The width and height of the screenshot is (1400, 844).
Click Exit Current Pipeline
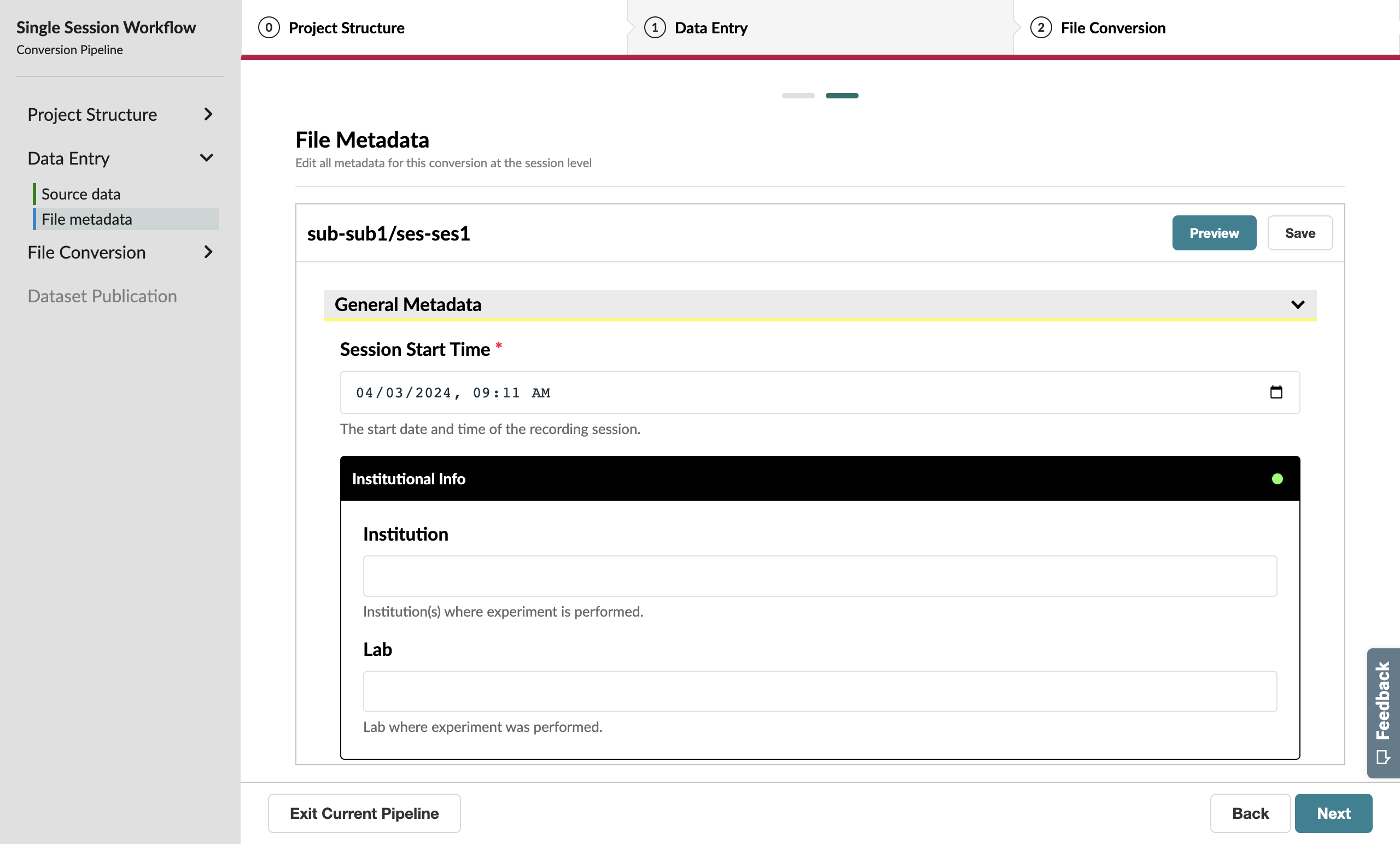[364, 813]
